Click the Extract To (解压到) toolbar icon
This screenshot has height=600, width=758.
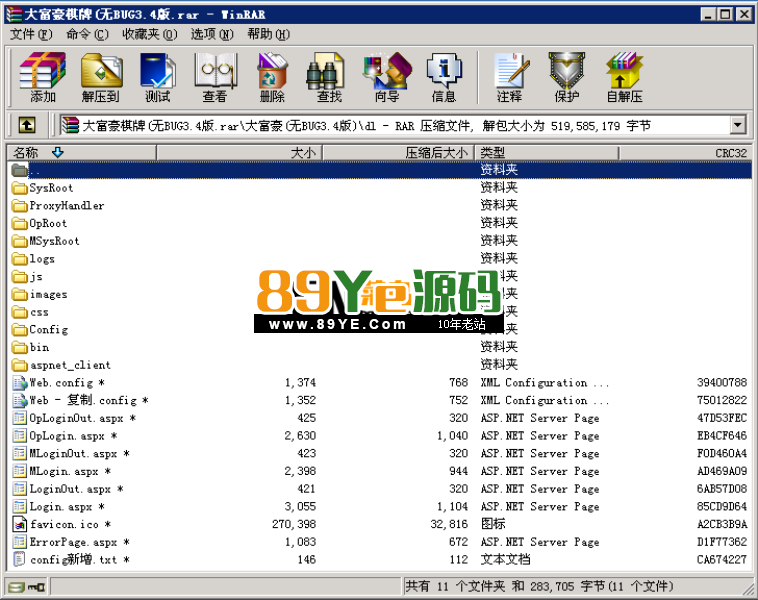coord(101,77)
